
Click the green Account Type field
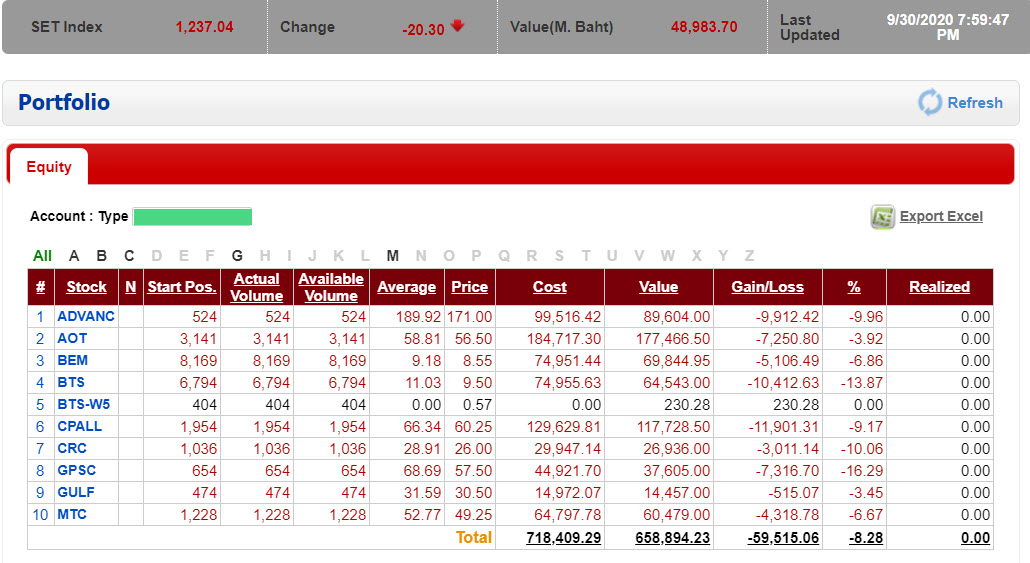click(192, 216)
